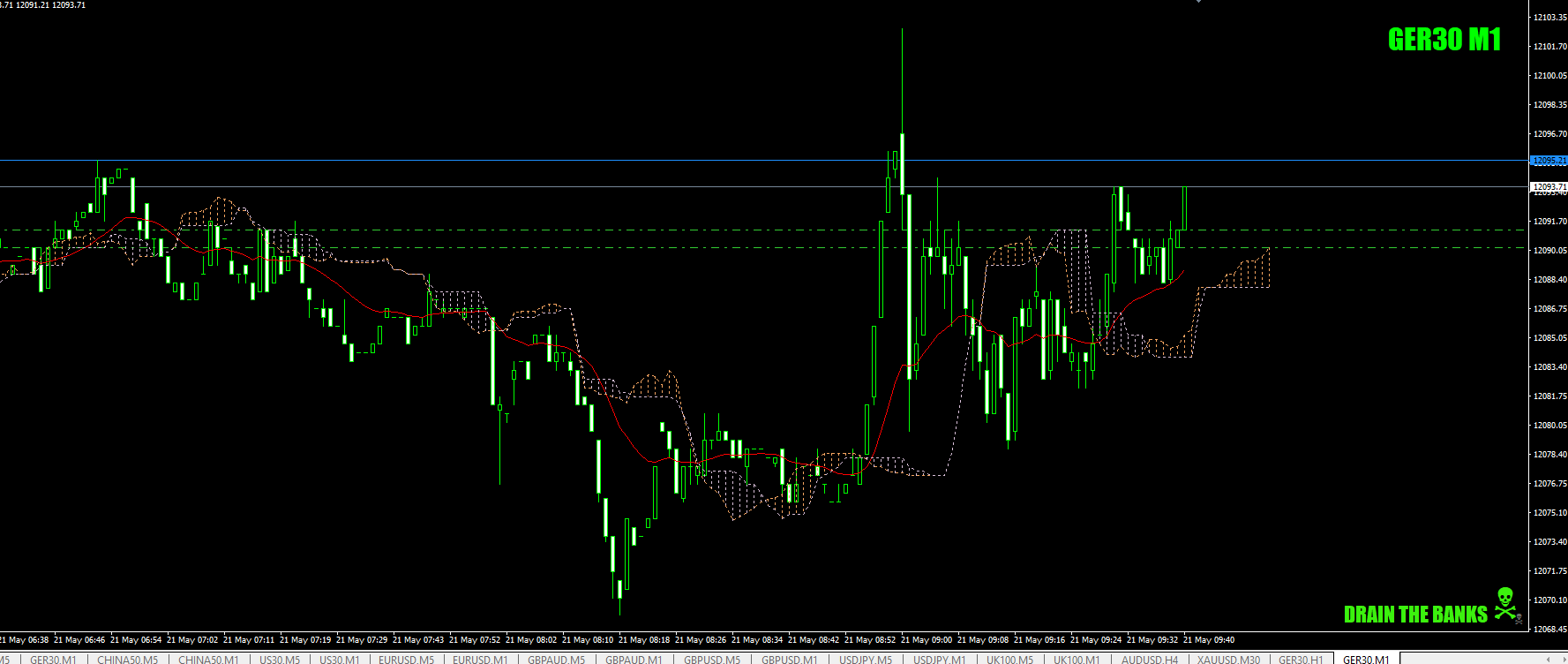The height and width of the screenshot is (664, 1568).
Task: Switch to the GER30.H1 tab
Action: pyautogui.click(x=1301, y=660)
